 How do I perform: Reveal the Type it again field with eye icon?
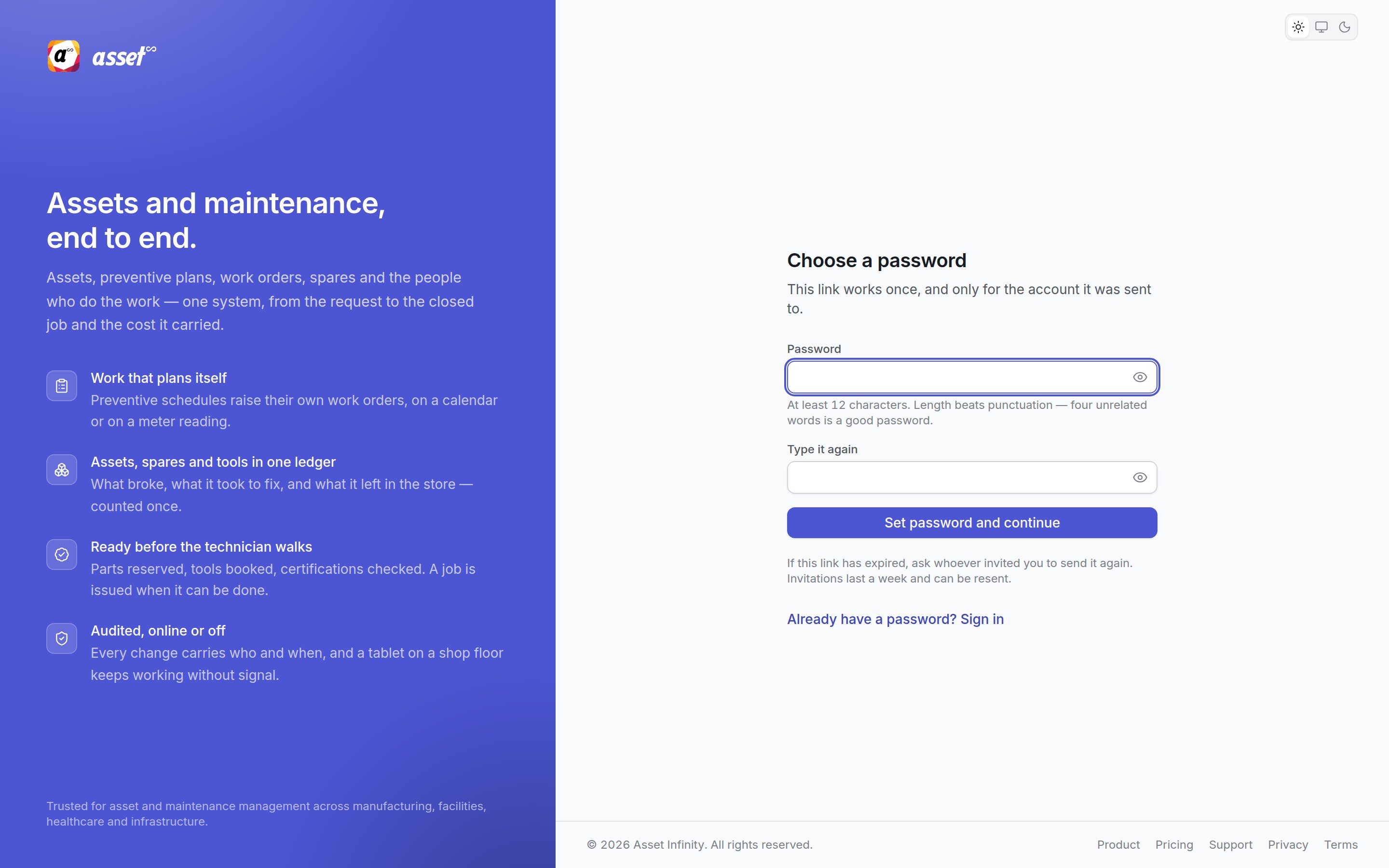[x=1140, y=477]
